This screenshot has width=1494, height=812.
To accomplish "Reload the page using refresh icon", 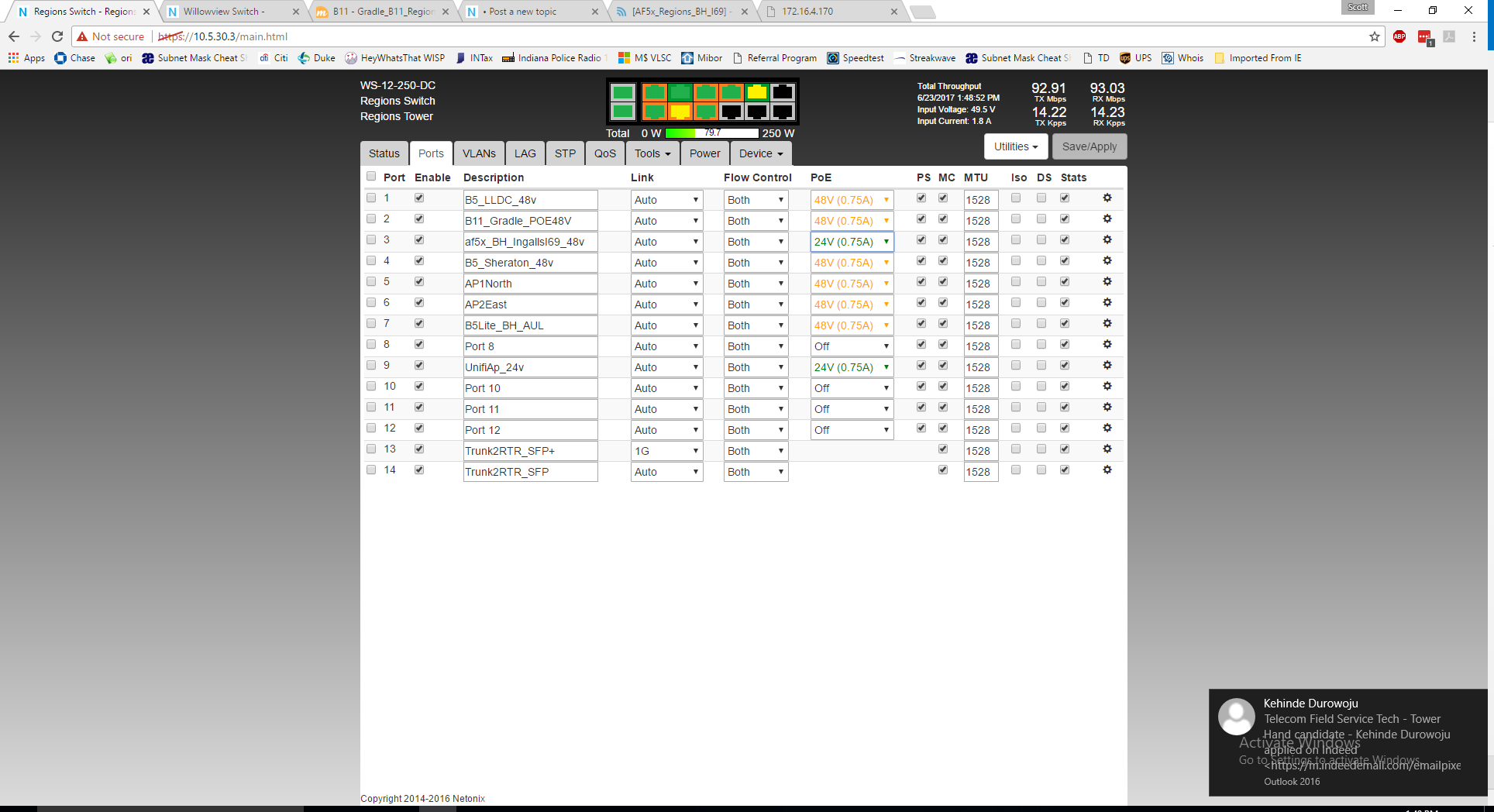I will click(x=57, y=36).
